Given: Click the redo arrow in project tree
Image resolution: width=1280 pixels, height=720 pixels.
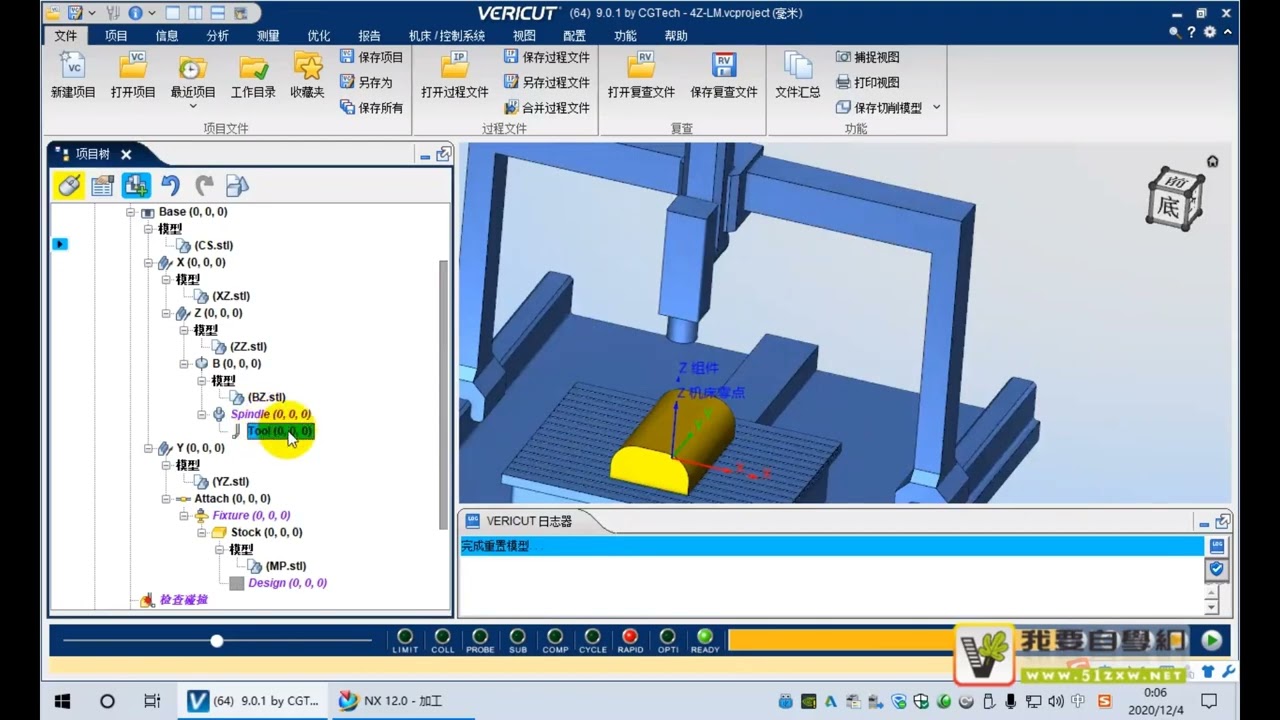Looking at the screenshot, I should (x=204, y=185).
